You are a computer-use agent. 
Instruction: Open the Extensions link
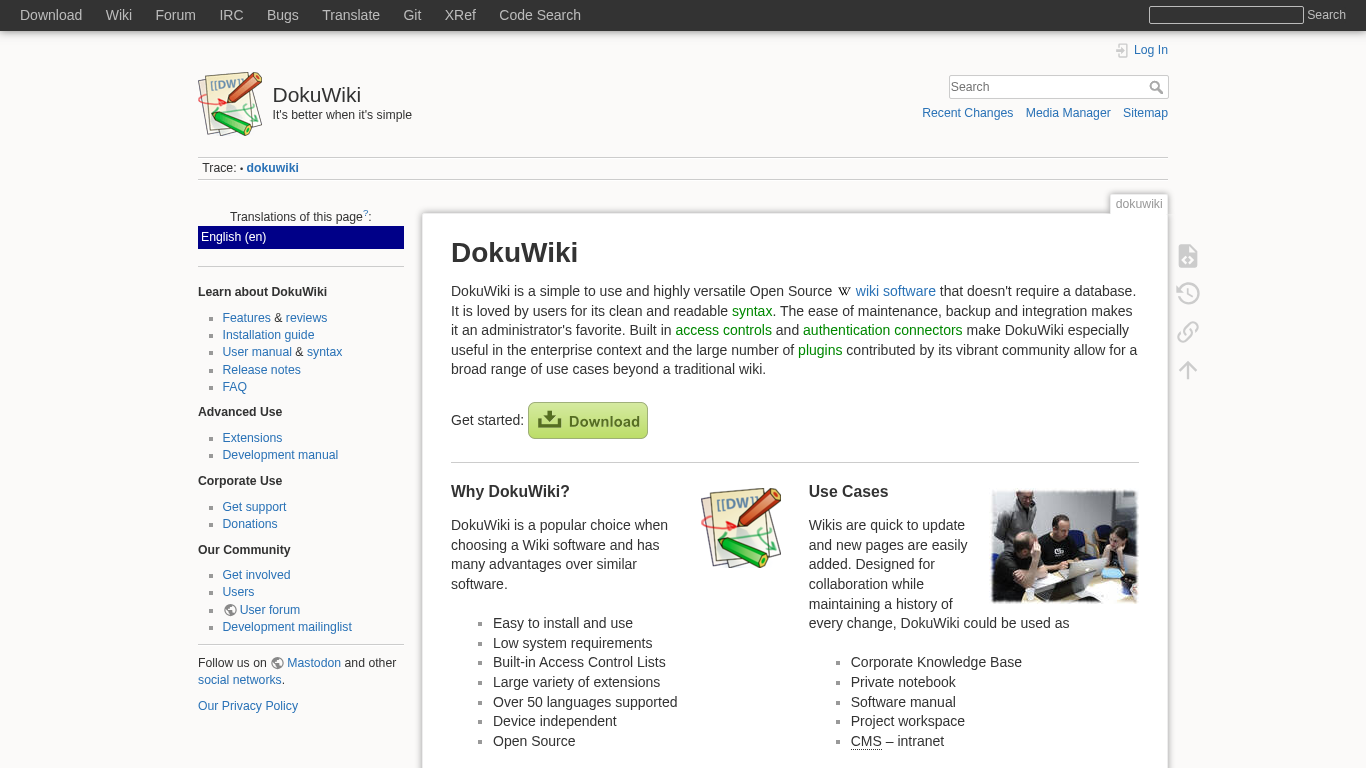click(252, 438)
